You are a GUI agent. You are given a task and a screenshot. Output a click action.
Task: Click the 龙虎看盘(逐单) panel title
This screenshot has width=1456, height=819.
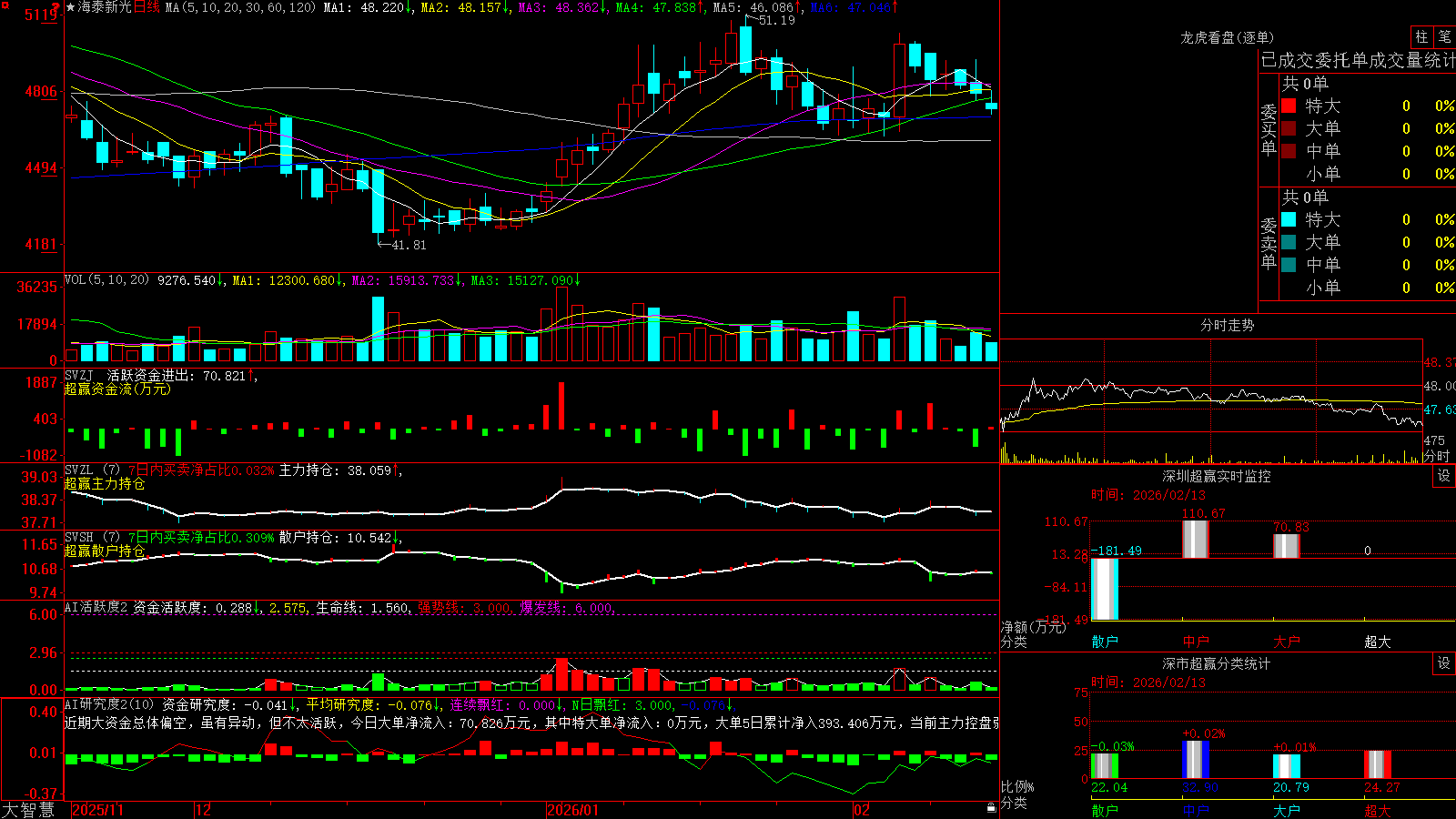tap(1228, 37)
